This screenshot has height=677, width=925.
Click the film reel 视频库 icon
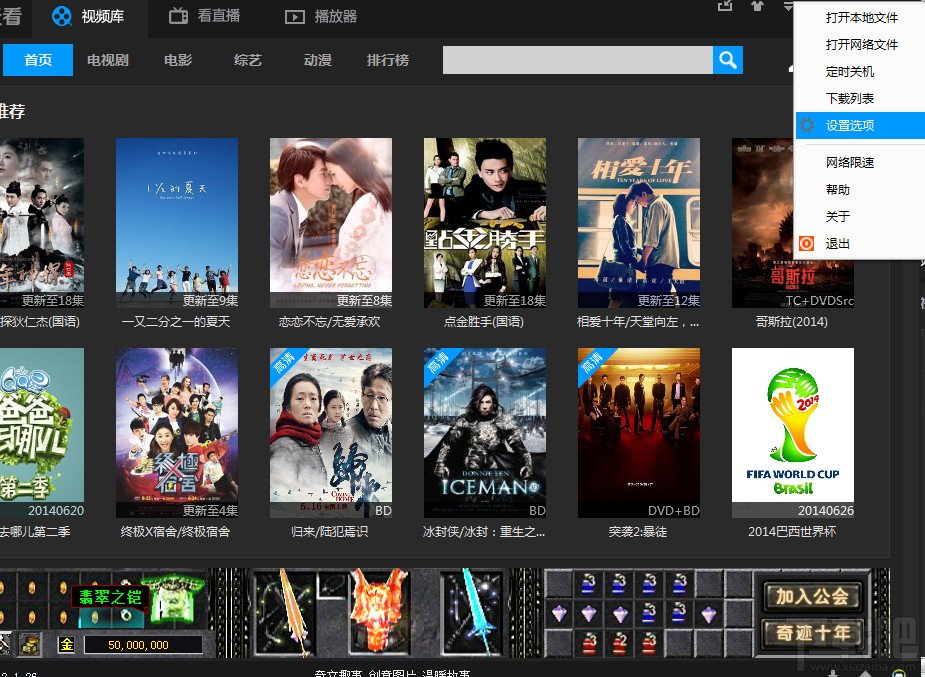pos(61,16)
